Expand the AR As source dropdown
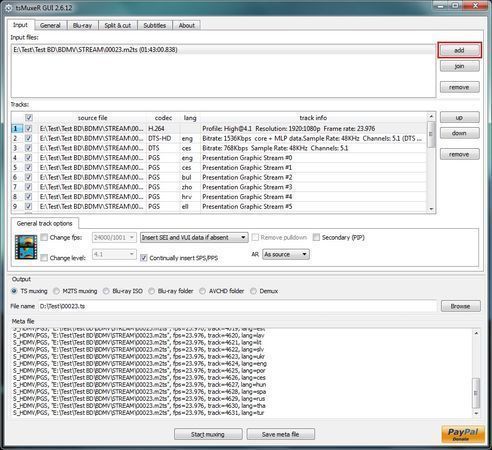The height and width of the screenshot is (450, 492). click(286, 254)
